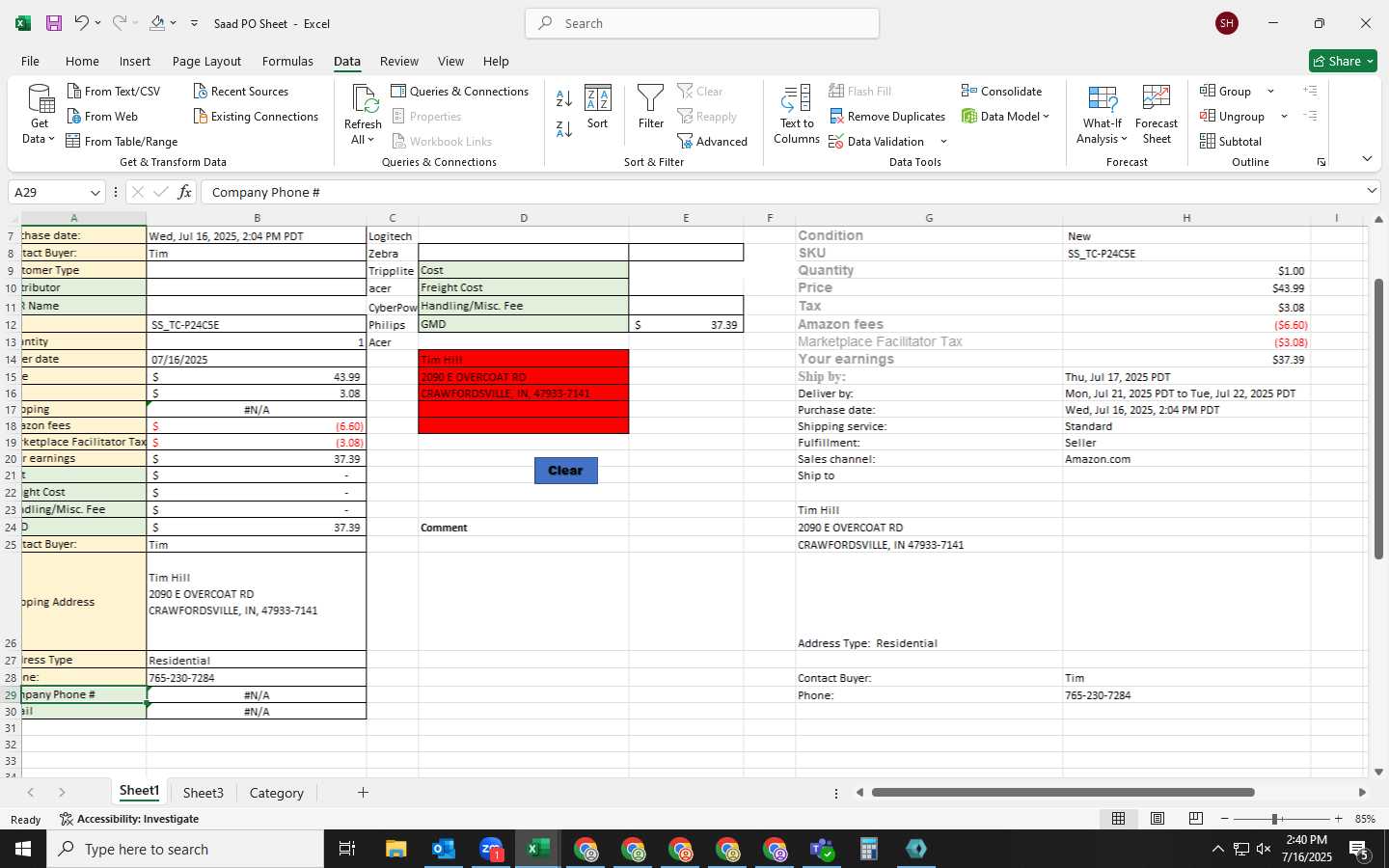
Task: Open Data Validation dropdown arrow
Action: pos(943,142)
